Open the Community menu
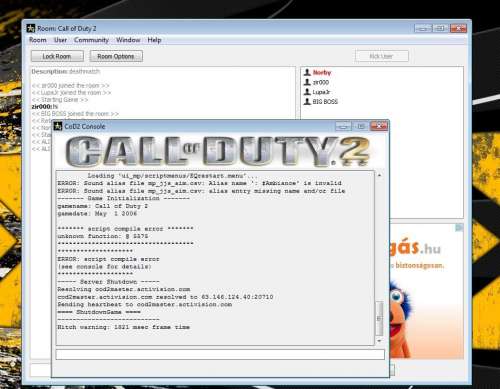This screenshot has width=500, height=389. coord(91,40)
